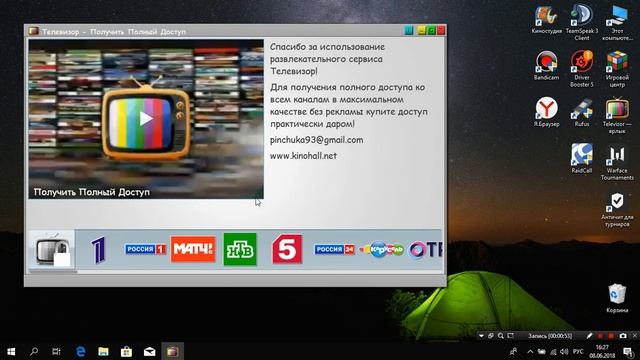Switch the РУС input language indicator
This screenshot has height=360, width=640.
click(578, 351)
